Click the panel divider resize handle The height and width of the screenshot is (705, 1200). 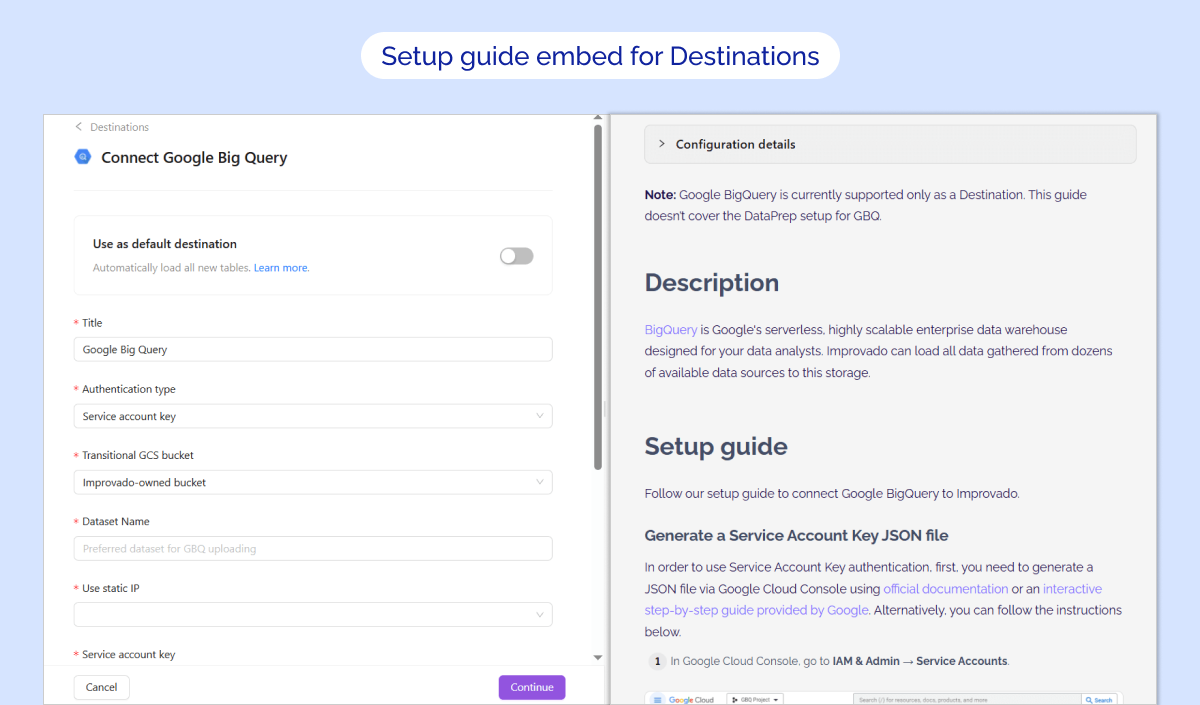click(x=604, y=408)
